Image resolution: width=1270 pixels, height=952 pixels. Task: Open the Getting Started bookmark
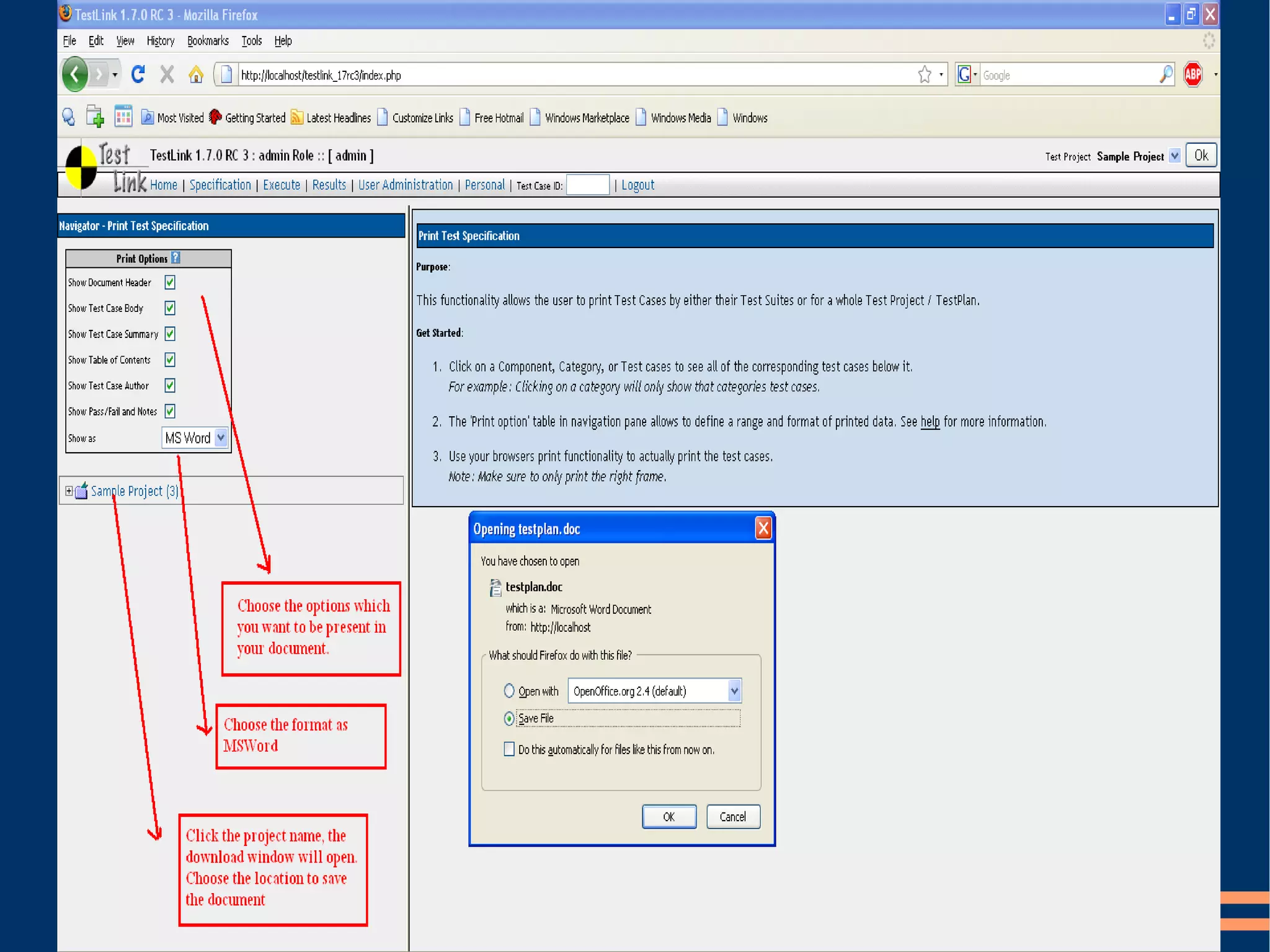pos(247,117)
